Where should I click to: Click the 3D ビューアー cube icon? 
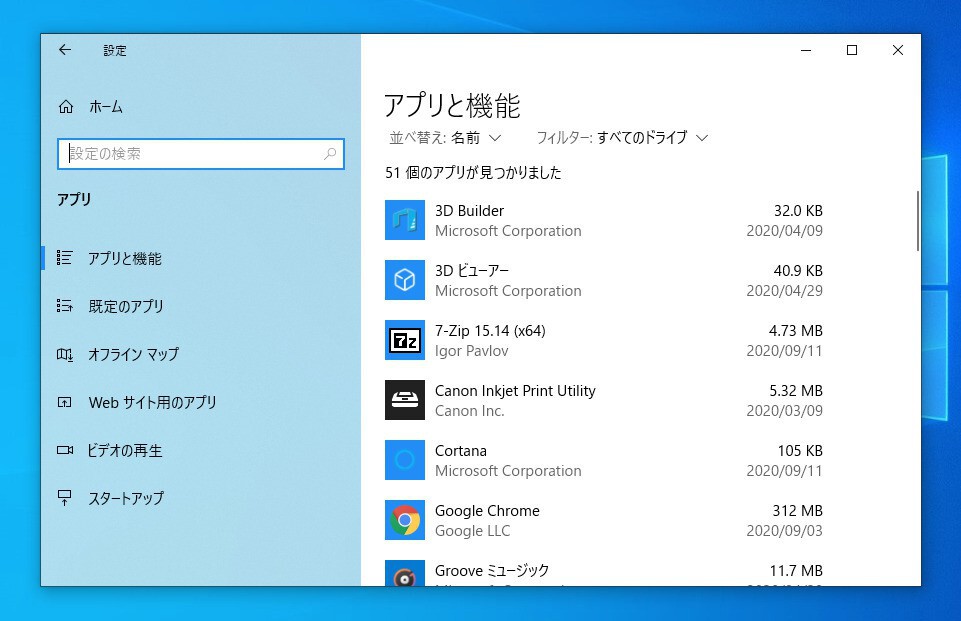coord(404,280)
